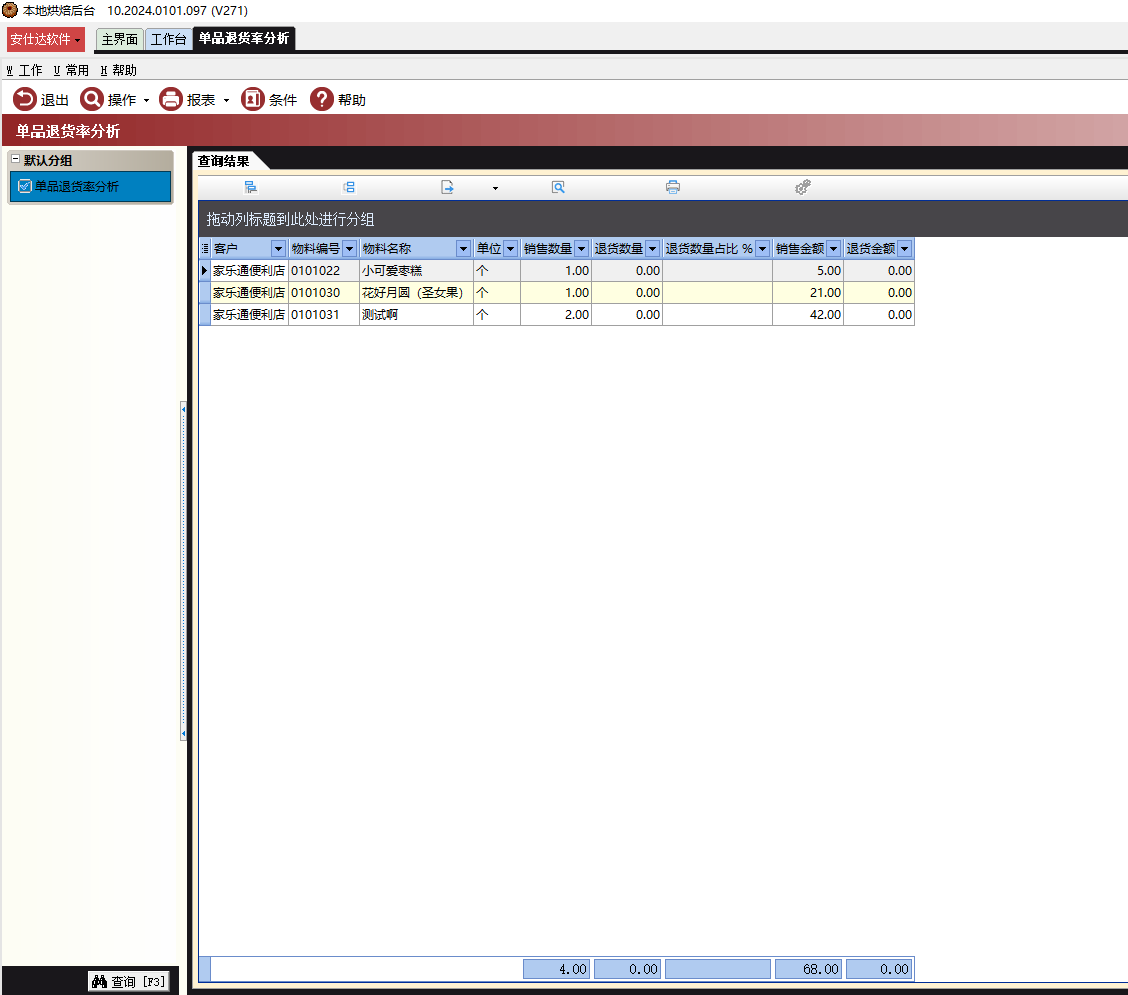Click the 查询 [F3] button

click(129, 981)
